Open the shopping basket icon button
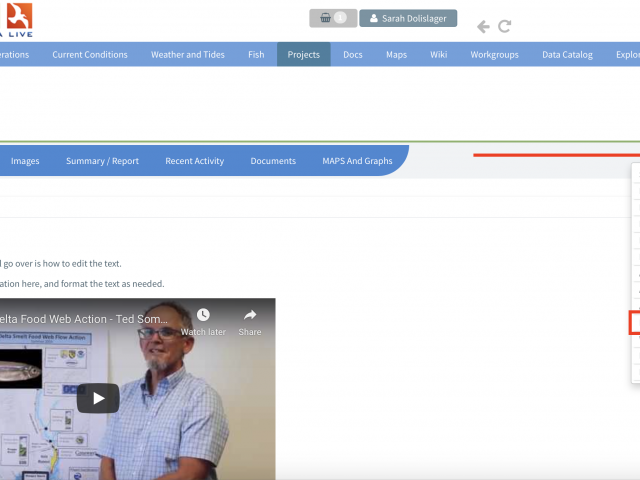The image size is (640, 480). (333, 18)
